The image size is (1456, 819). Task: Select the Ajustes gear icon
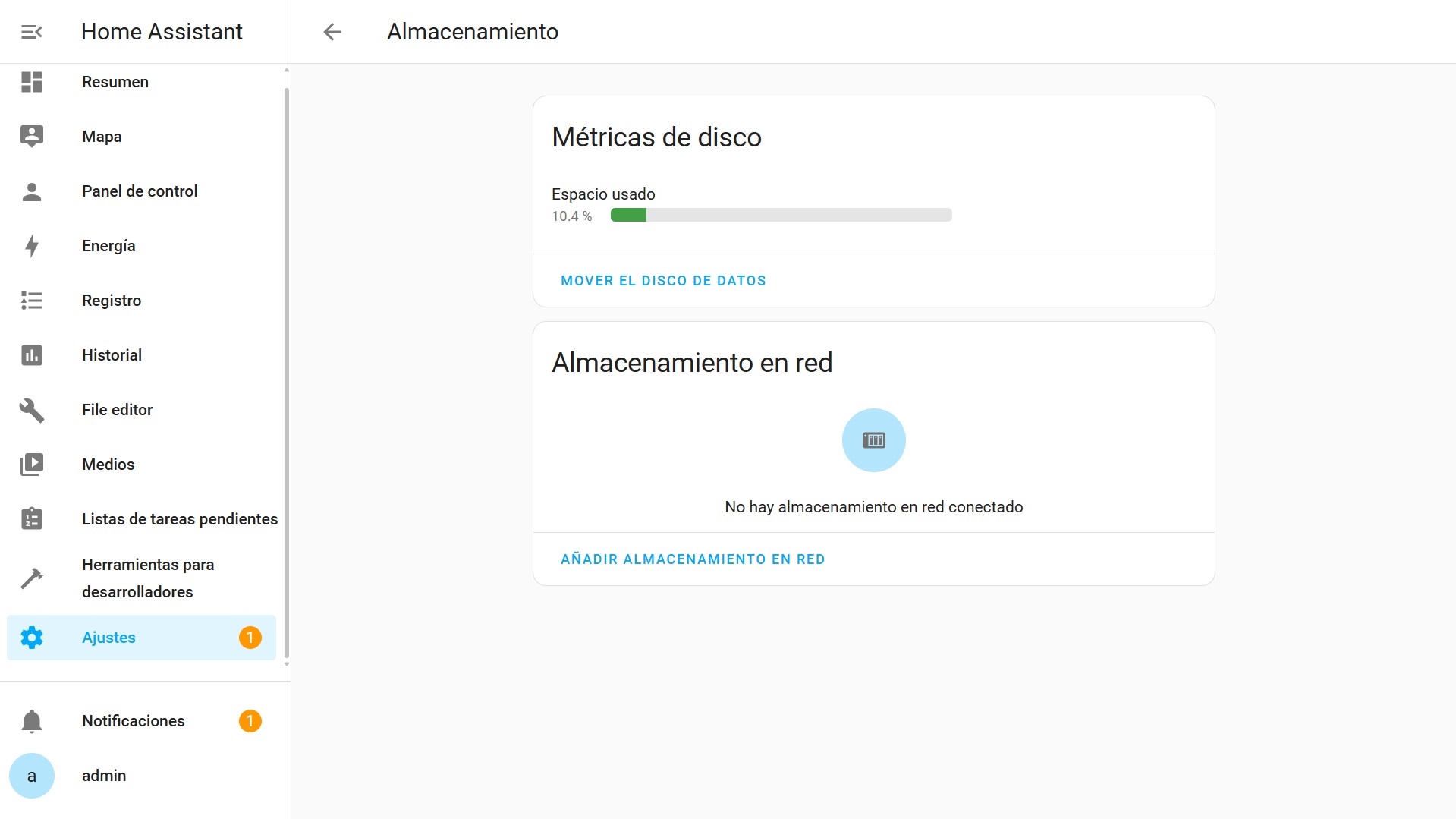point(31,638)
